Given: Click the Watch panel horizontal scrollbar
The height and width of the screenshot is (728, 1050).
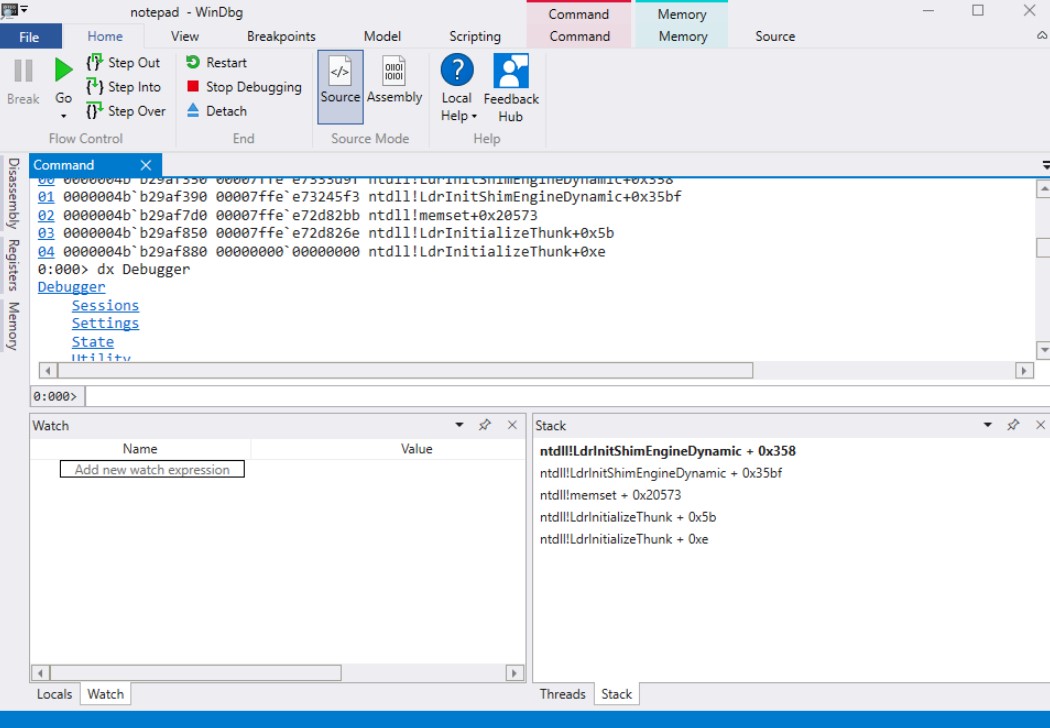Looking at the screenshot, I should 196,672.
